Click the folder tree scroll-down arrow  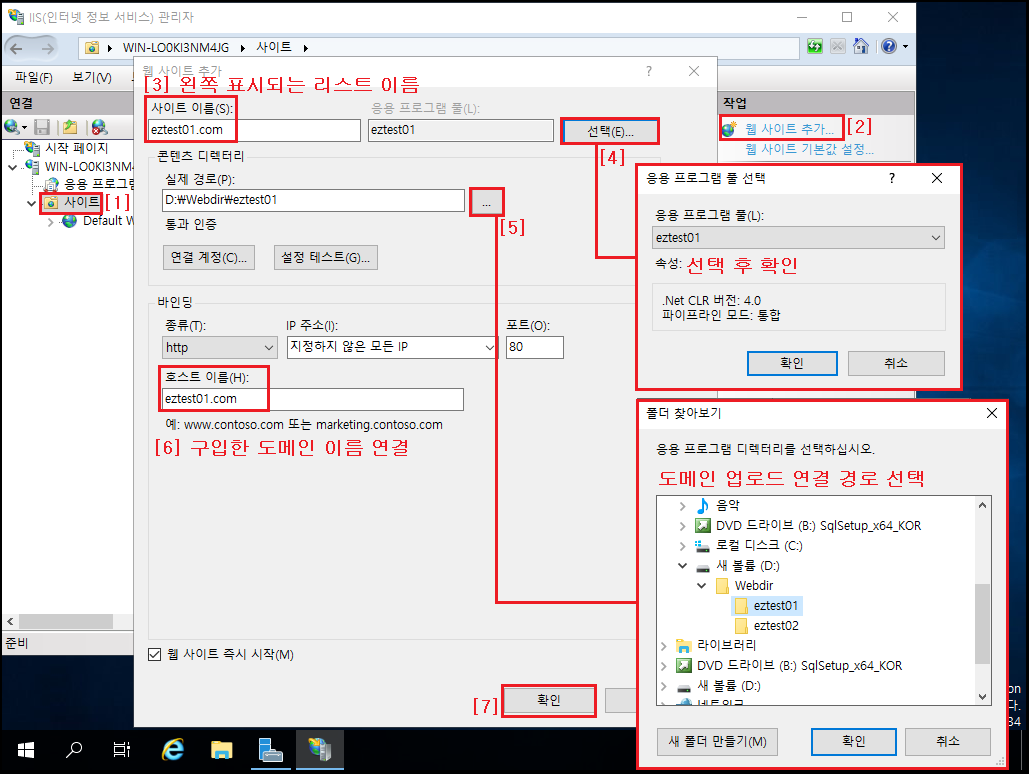pos(982,697)
